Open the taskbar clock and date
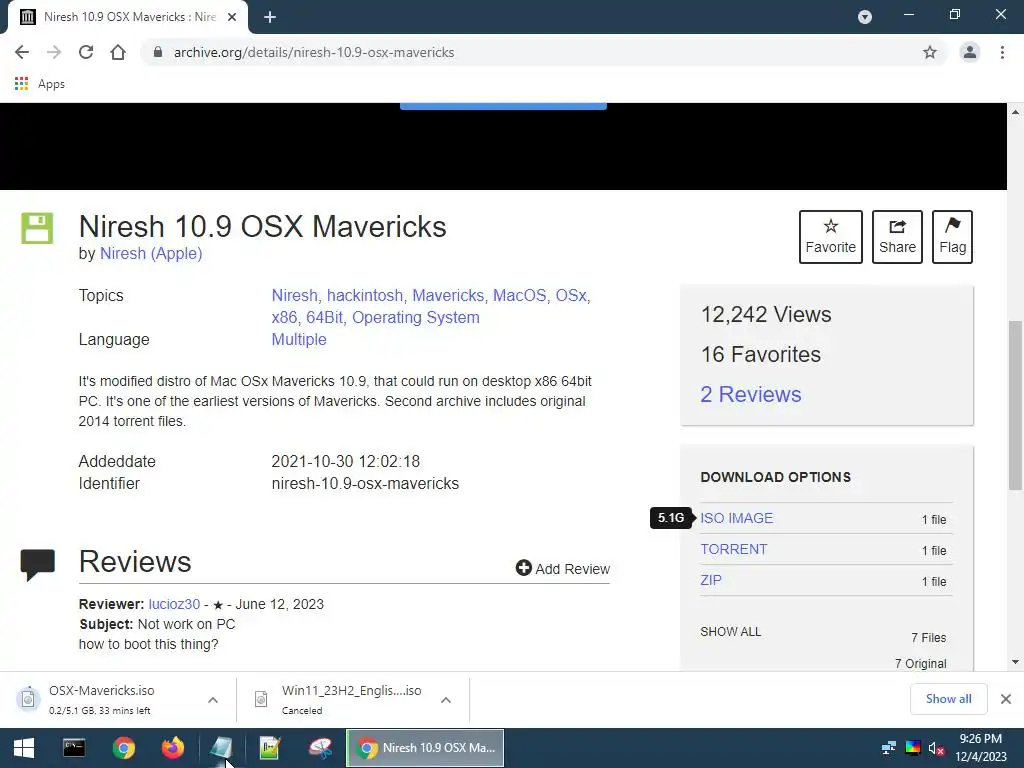1024x768 pixels. coord(981,748)
